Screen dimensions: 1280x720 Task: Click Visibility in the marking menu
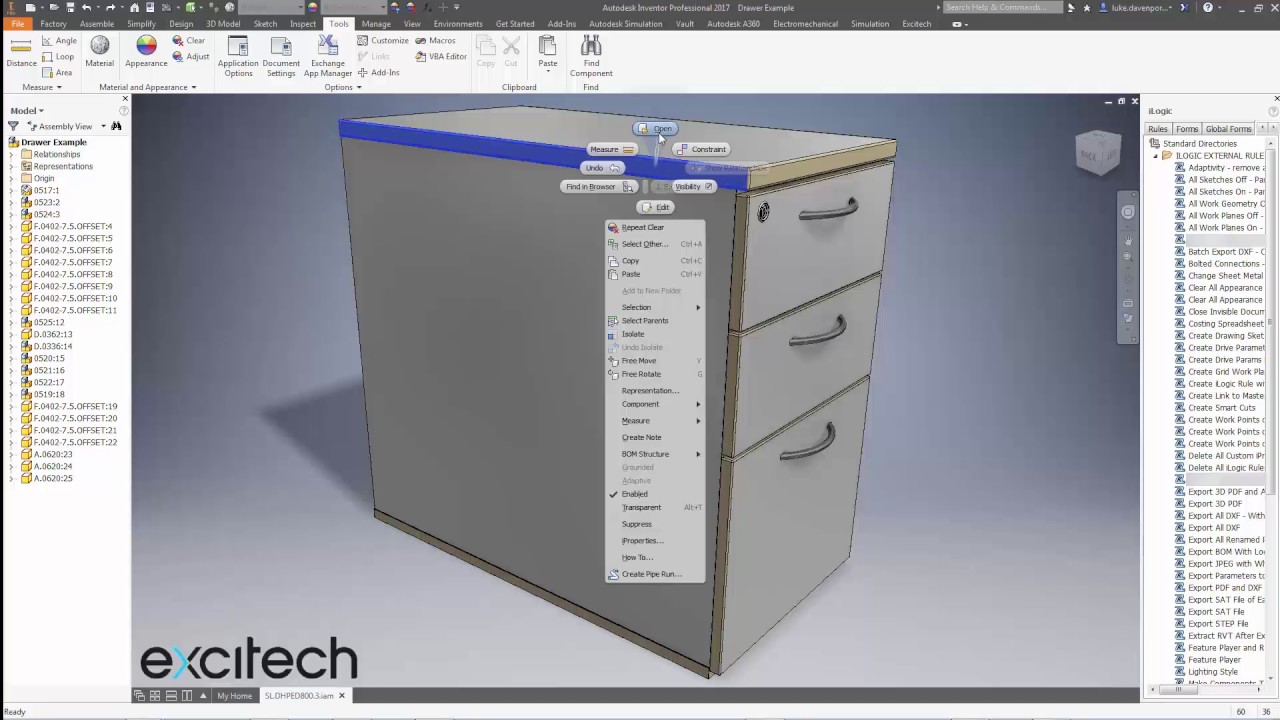pos(693,187)
